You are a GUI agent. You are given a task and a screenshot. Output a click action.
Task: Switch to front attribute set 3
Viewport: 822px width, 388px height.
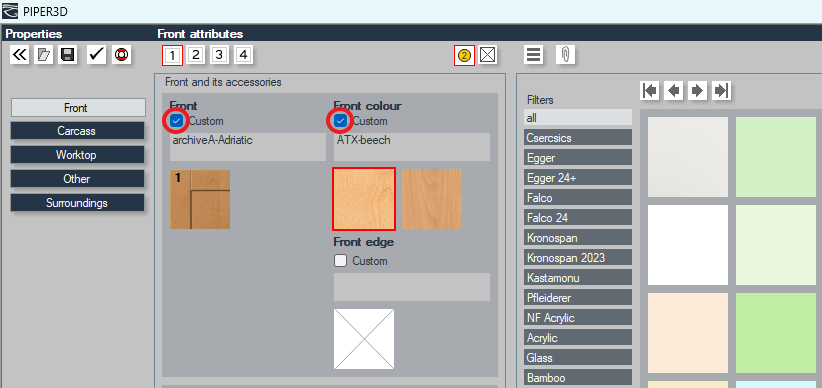[219, 55]
